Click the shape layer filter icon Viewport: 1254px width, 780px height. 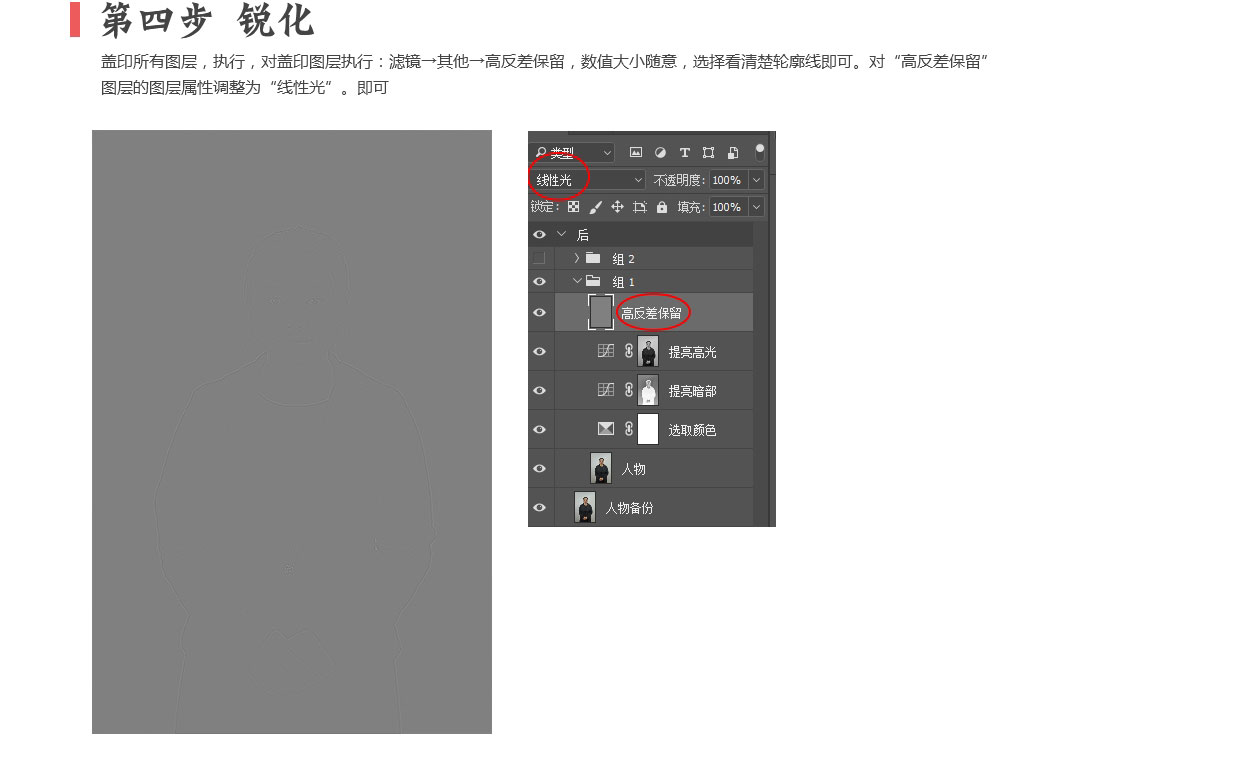[x=709, y=153]
